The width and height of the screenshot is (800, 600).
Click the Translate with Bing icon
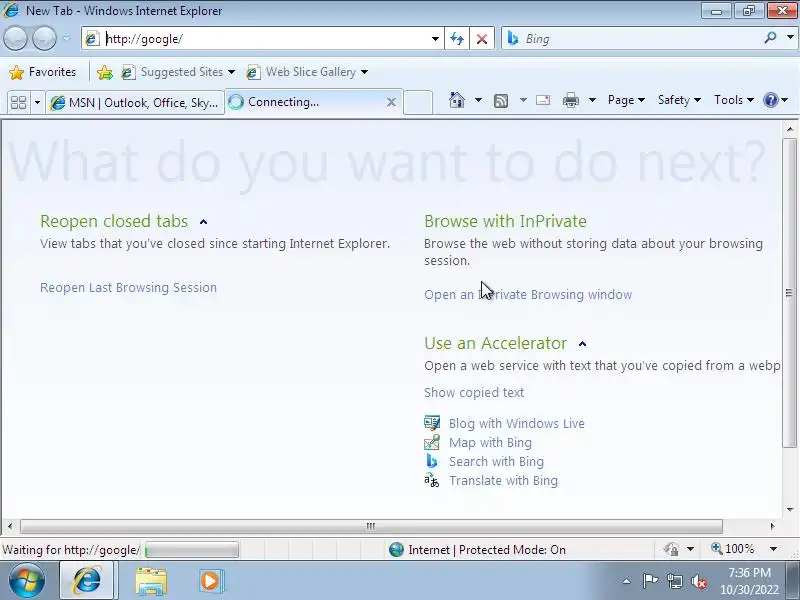432,480
